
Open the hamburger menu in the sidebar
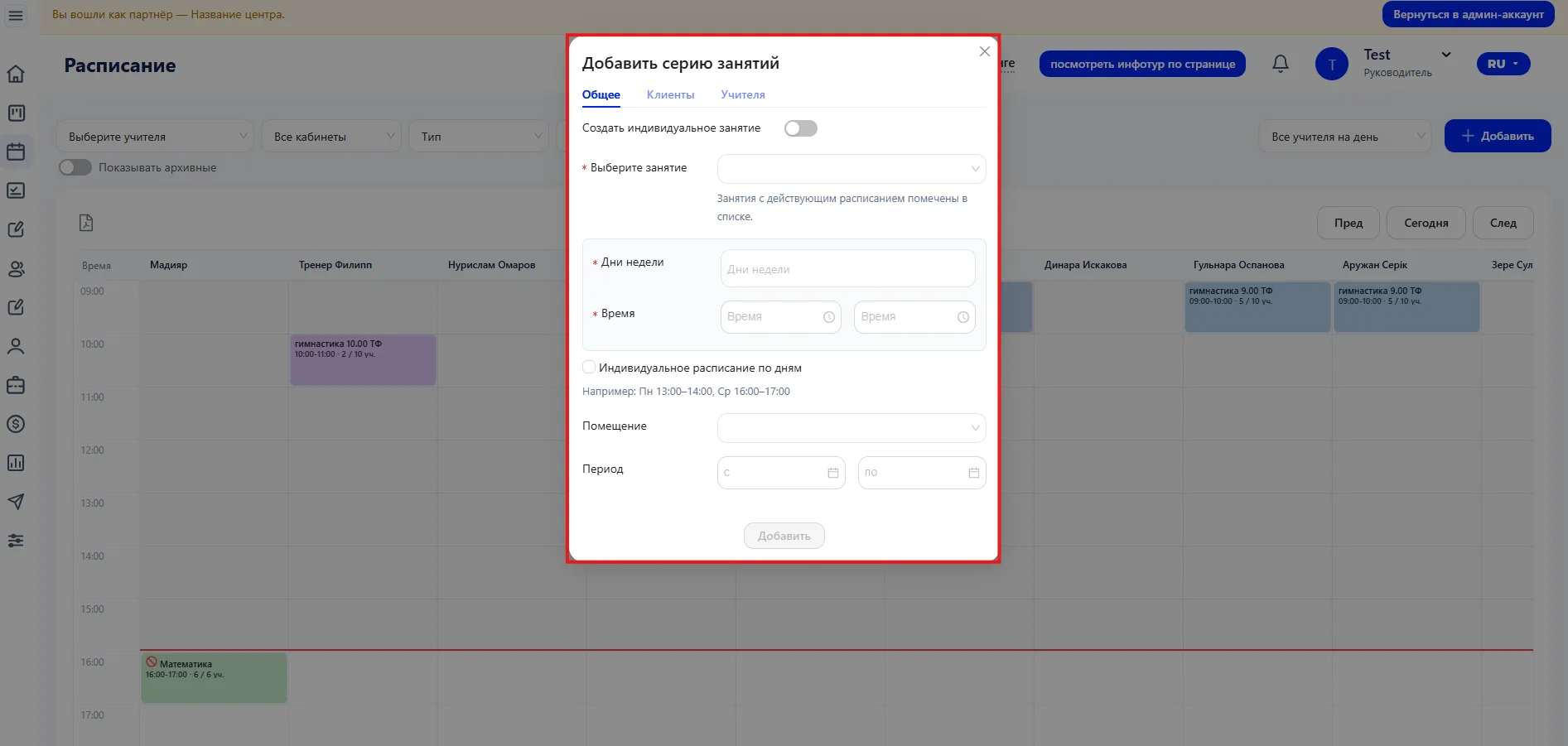(16, 16)
